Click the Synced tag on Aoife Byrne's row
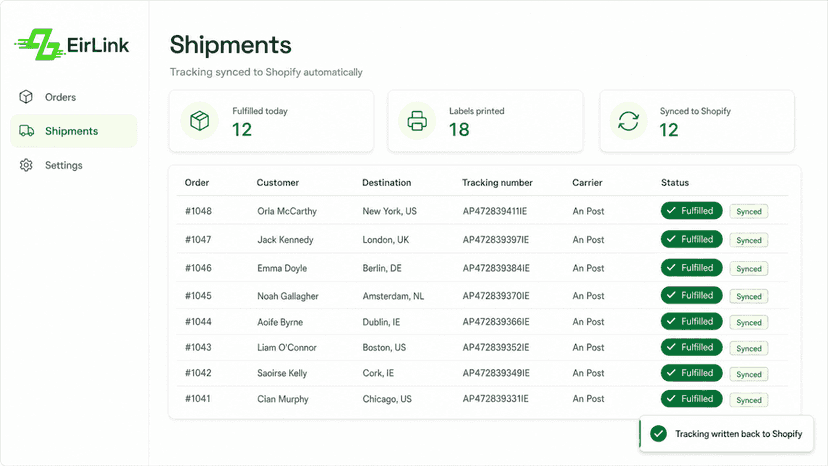828x466 pixels. (x=749, y=322)
